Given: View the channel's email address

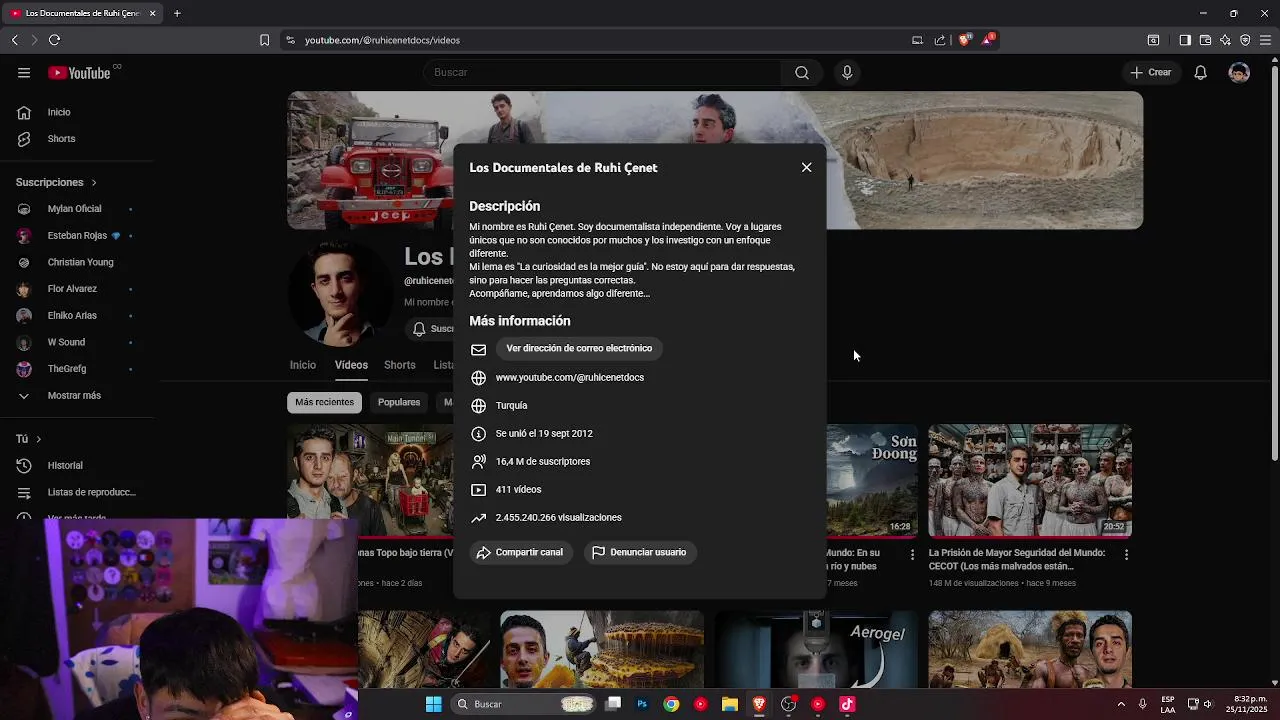Looking at the screenshot, I should (579, 348).
